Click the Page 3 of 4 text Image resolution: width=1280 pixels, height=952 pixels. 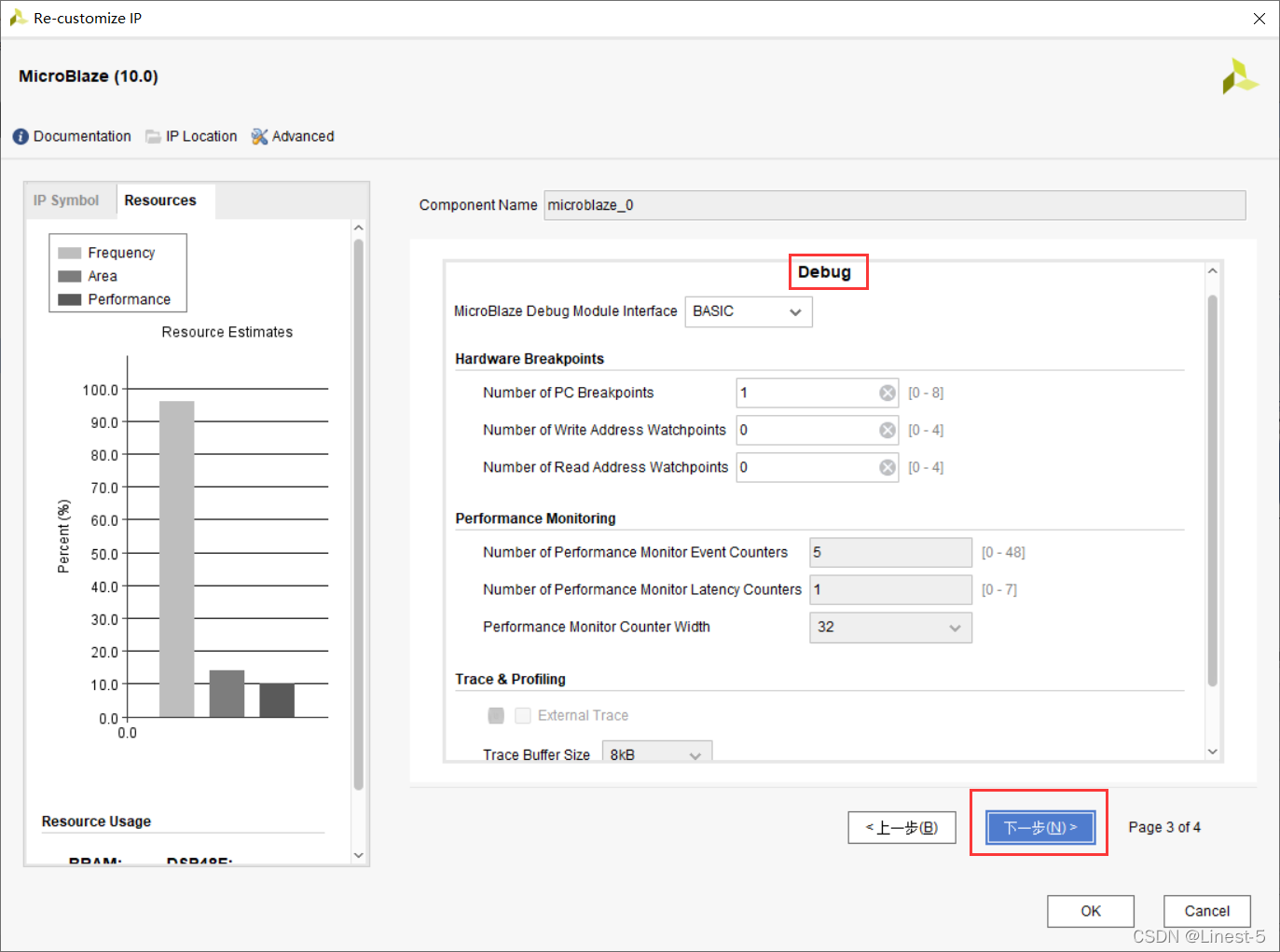coord(1164,827)
